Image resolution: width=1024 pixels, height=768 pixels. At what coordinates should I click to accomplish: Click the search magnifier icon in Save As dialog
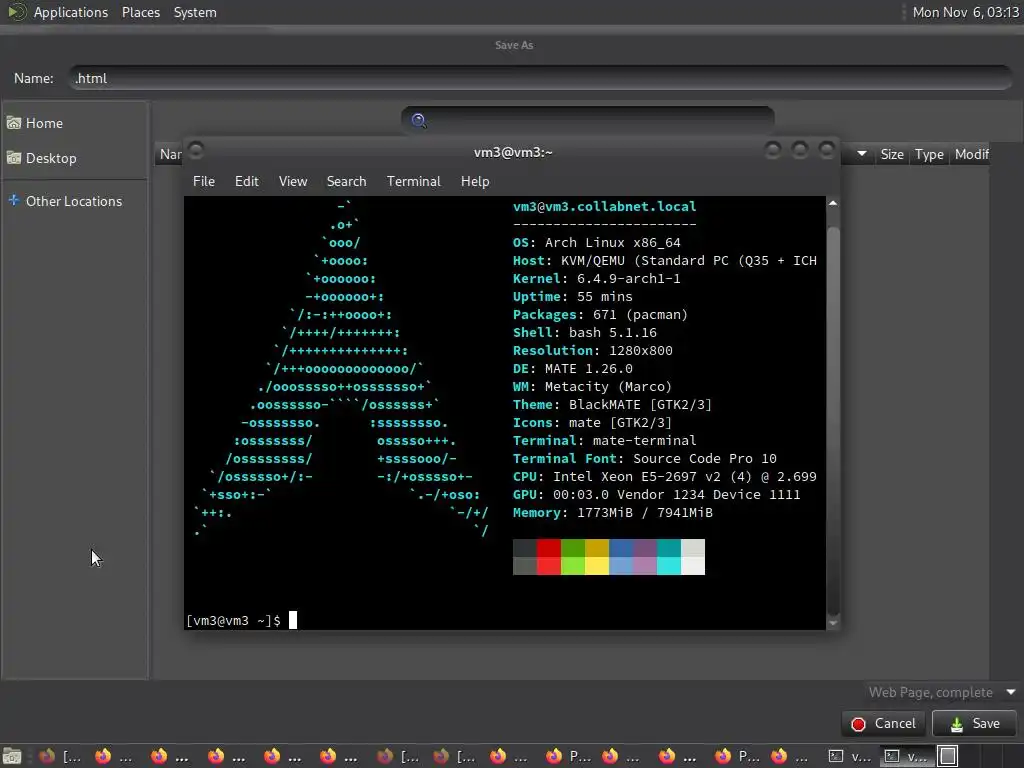tap(419, 120)
